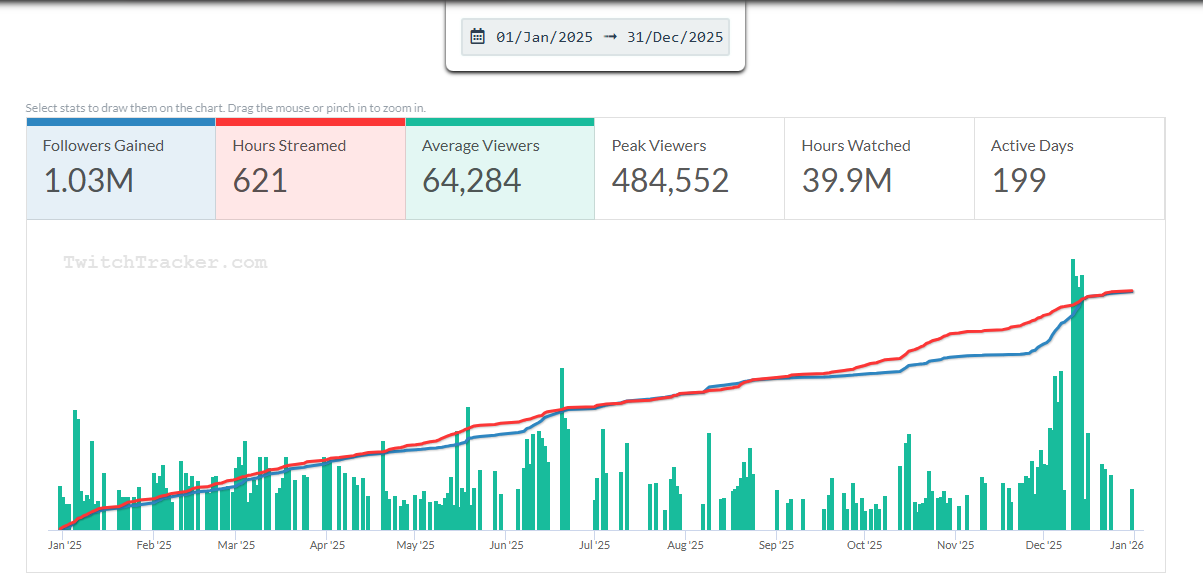Click the 621 hours streamed value

click(x=260, y=181)
